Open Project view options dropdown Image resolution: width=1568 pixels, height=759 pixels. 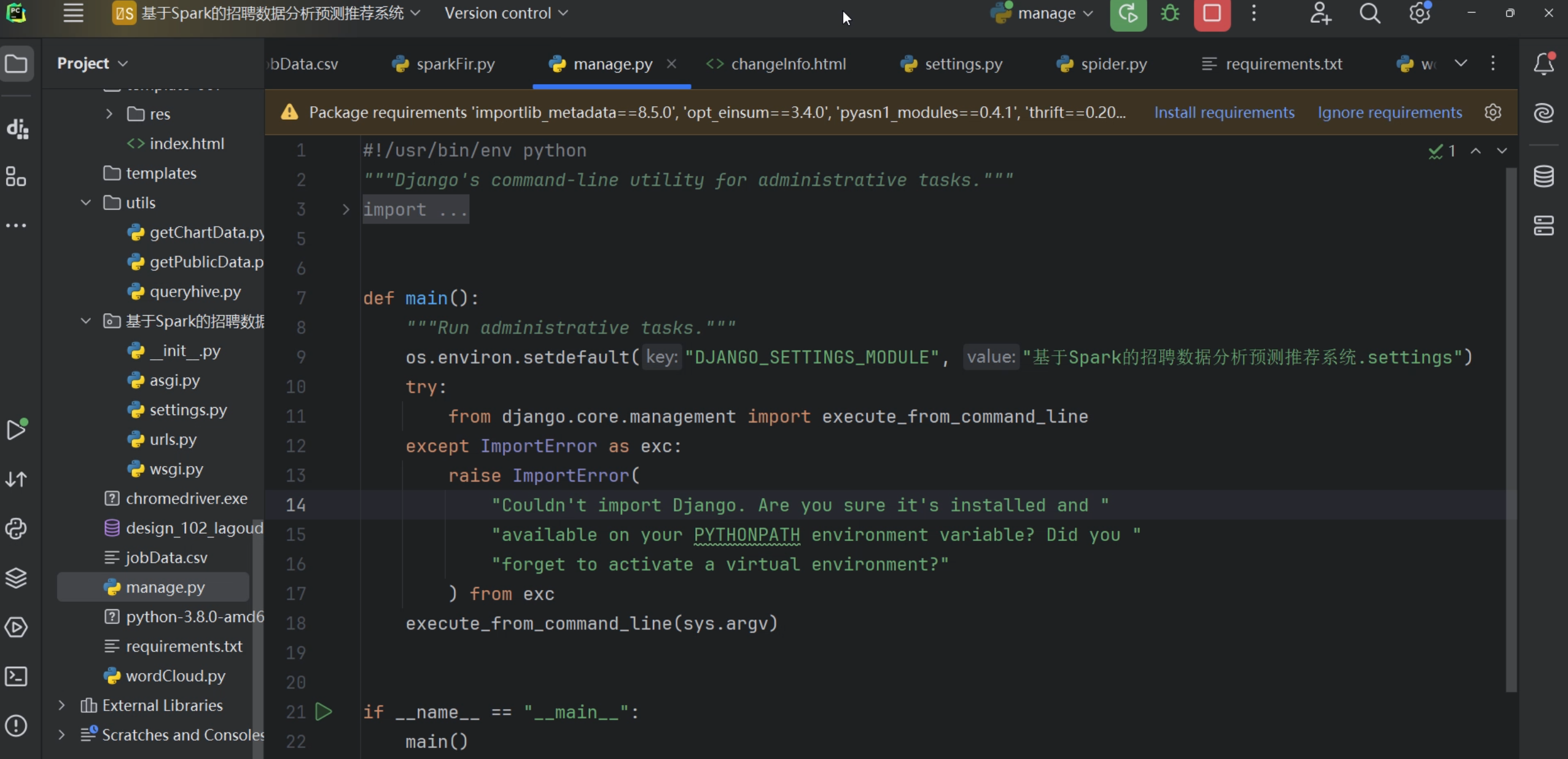(x=92, y=63)
